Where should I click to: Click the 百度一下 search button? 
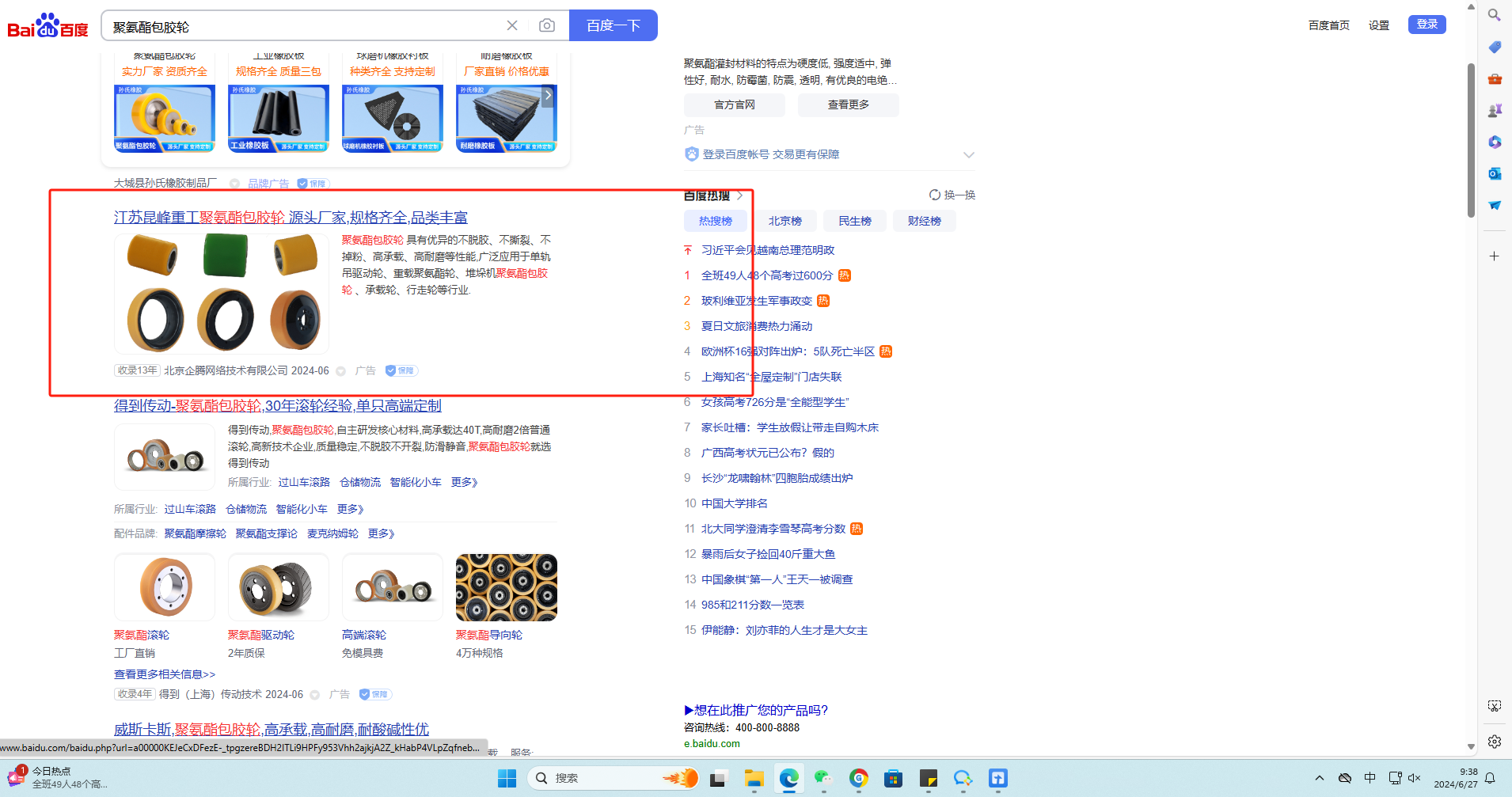pos(614,25)
